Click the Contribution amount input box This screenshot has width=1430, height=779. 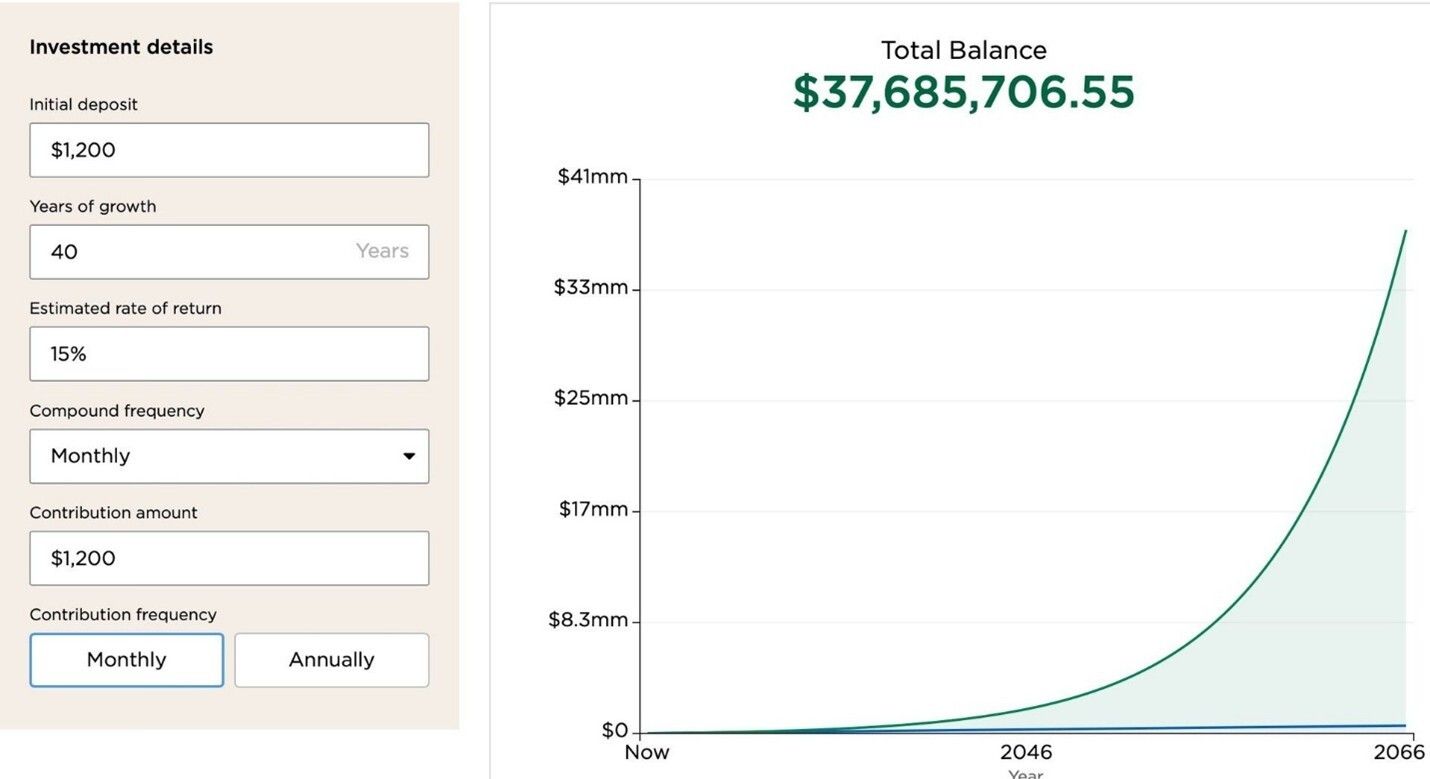[x=229, y=558]
